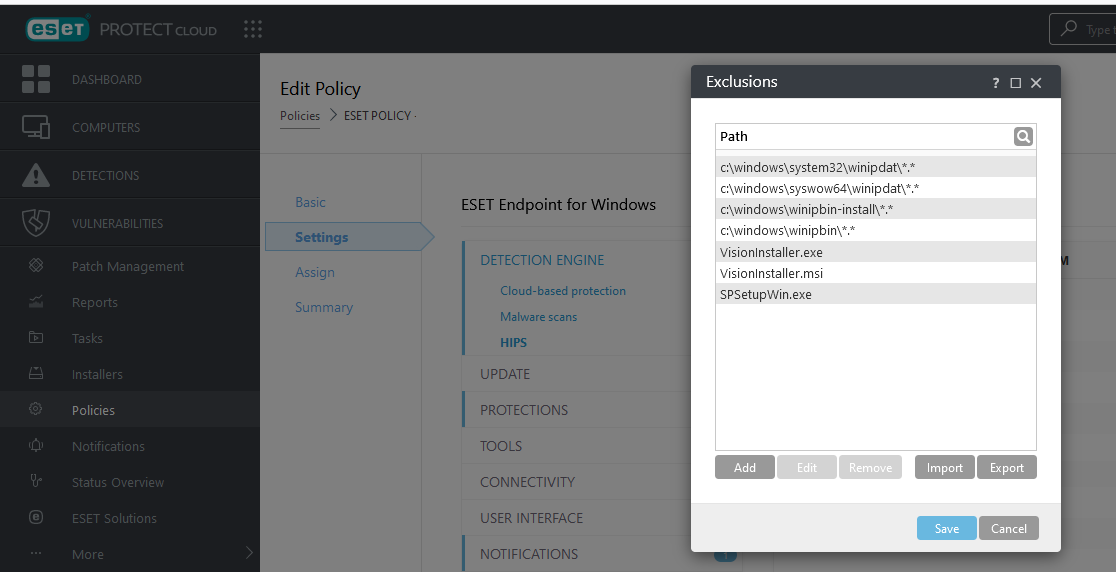
Task: Select VisionInstaller.exe exclusion row
Action: click(x=875, y=252)
